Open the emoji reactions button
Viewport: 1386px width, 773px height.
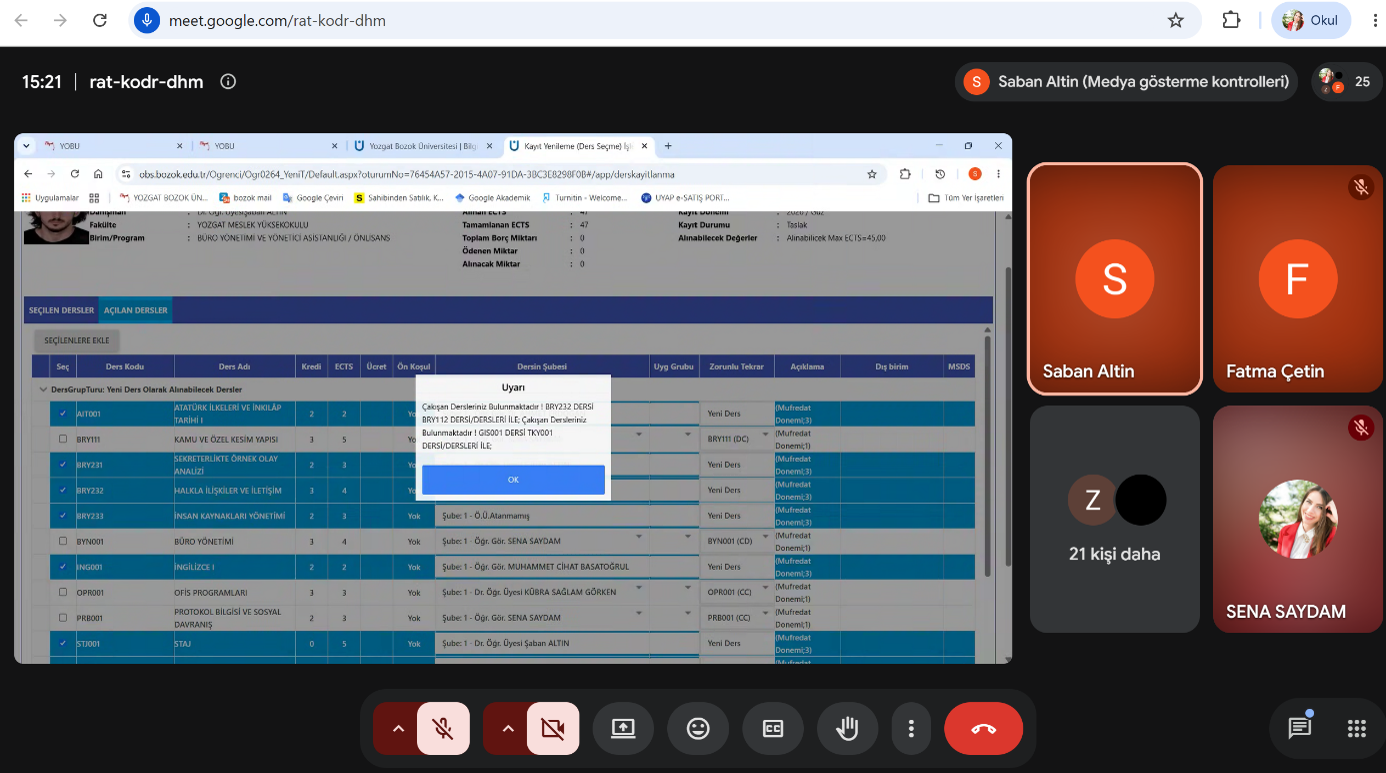pos(698,728)
